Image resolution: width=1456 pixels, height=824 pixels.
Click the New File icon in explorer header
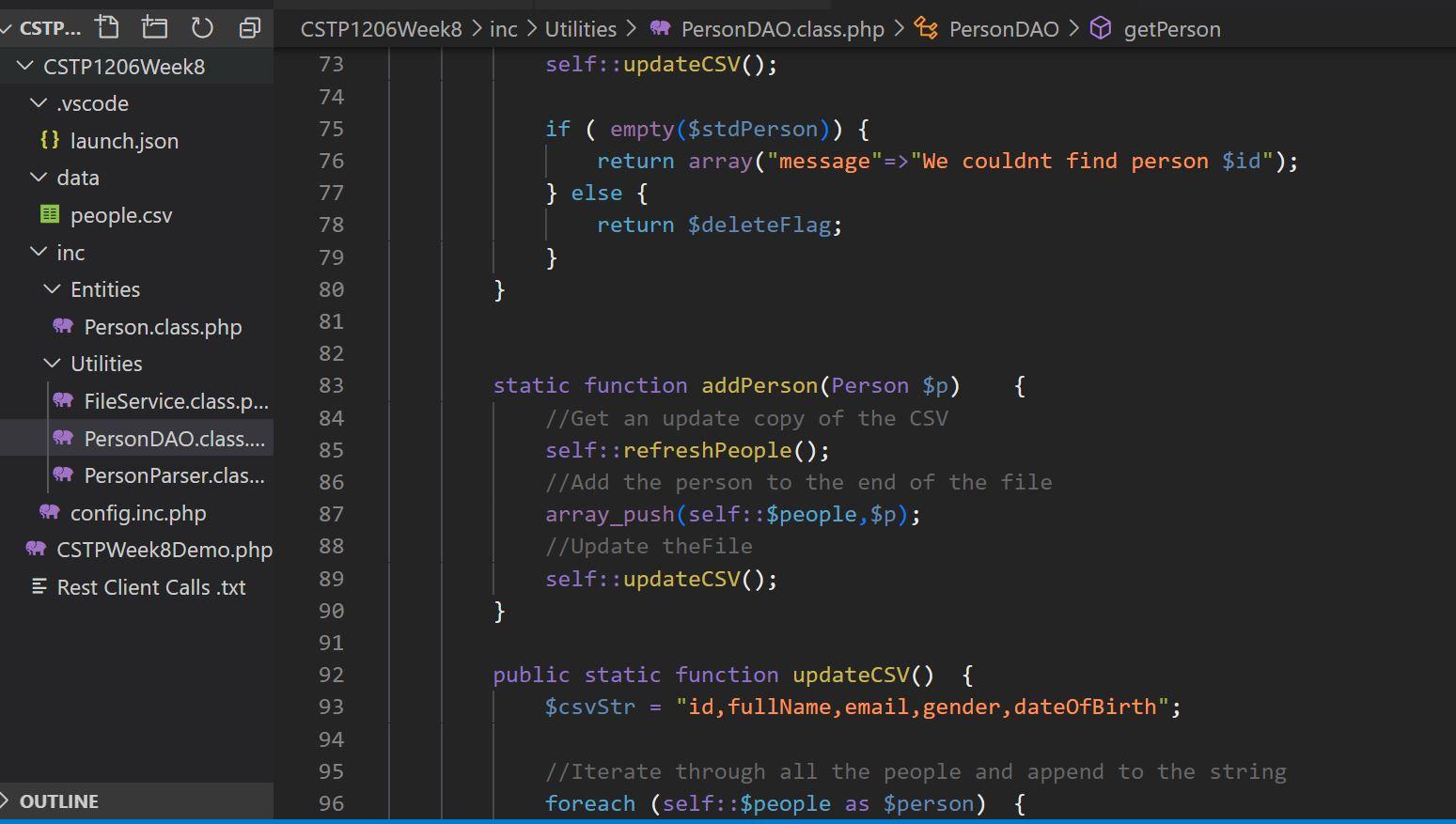[108, 28]
